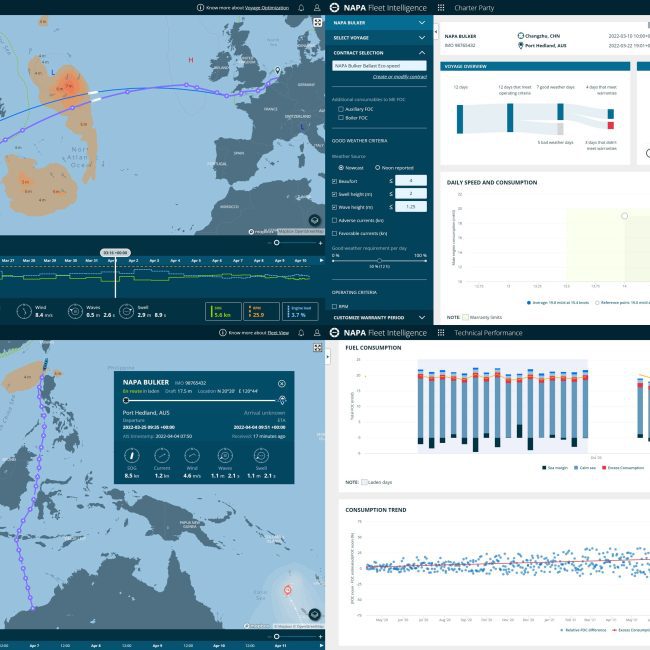Click Wave height limit field showing 1.25
Image resolution: width=650 pixels, height=650 pixels.
pyautogui.click(x=410, y=206)
